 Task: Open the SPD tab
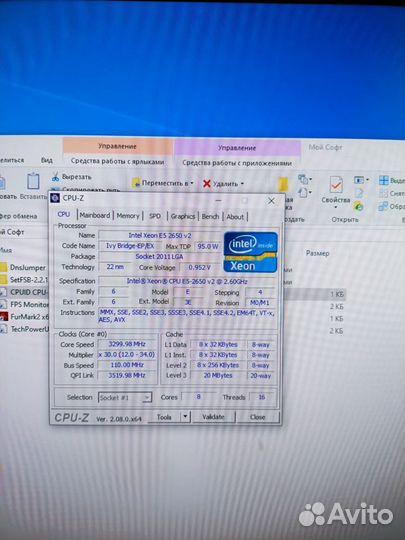(155, 216)
